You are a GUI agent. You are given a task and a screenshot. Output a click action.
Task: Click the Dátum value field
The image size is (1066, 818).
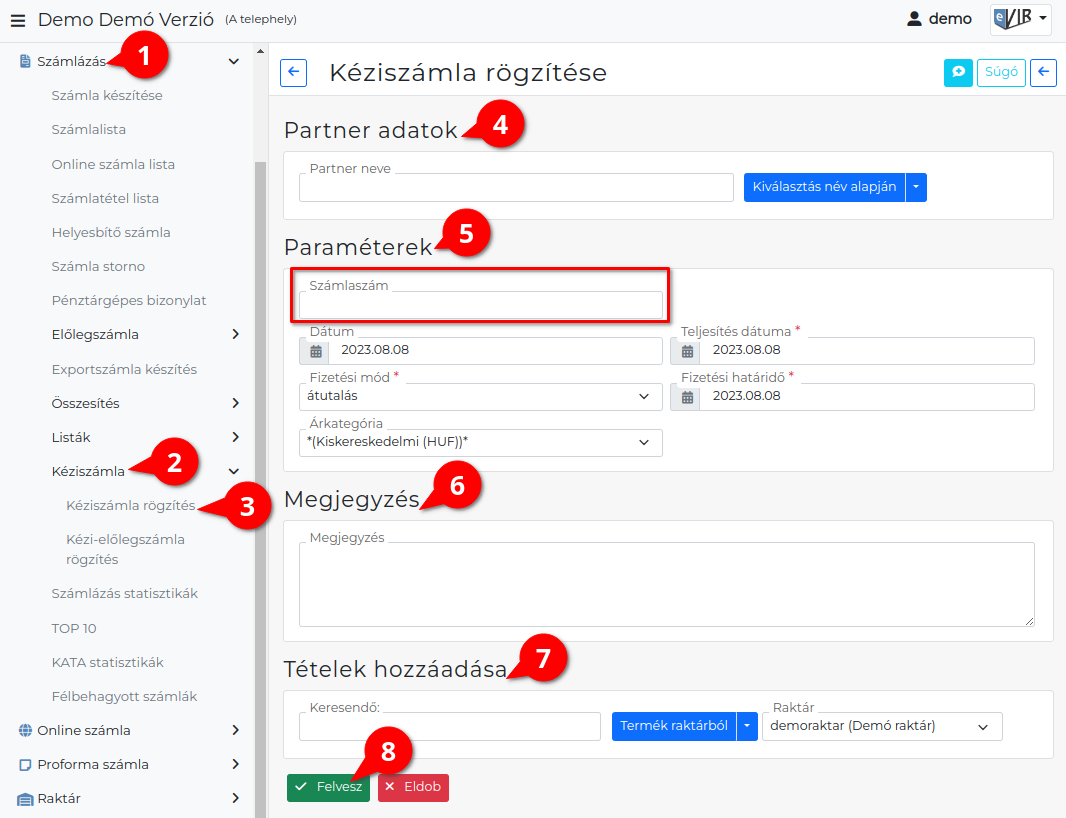pos(495,351)
